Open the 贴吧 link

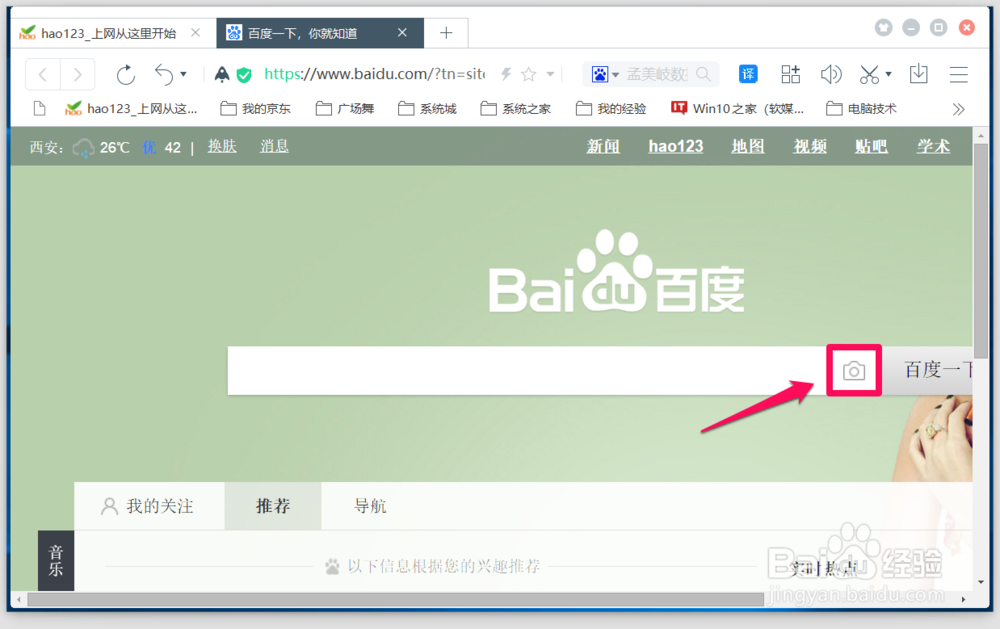pos(871,147)
